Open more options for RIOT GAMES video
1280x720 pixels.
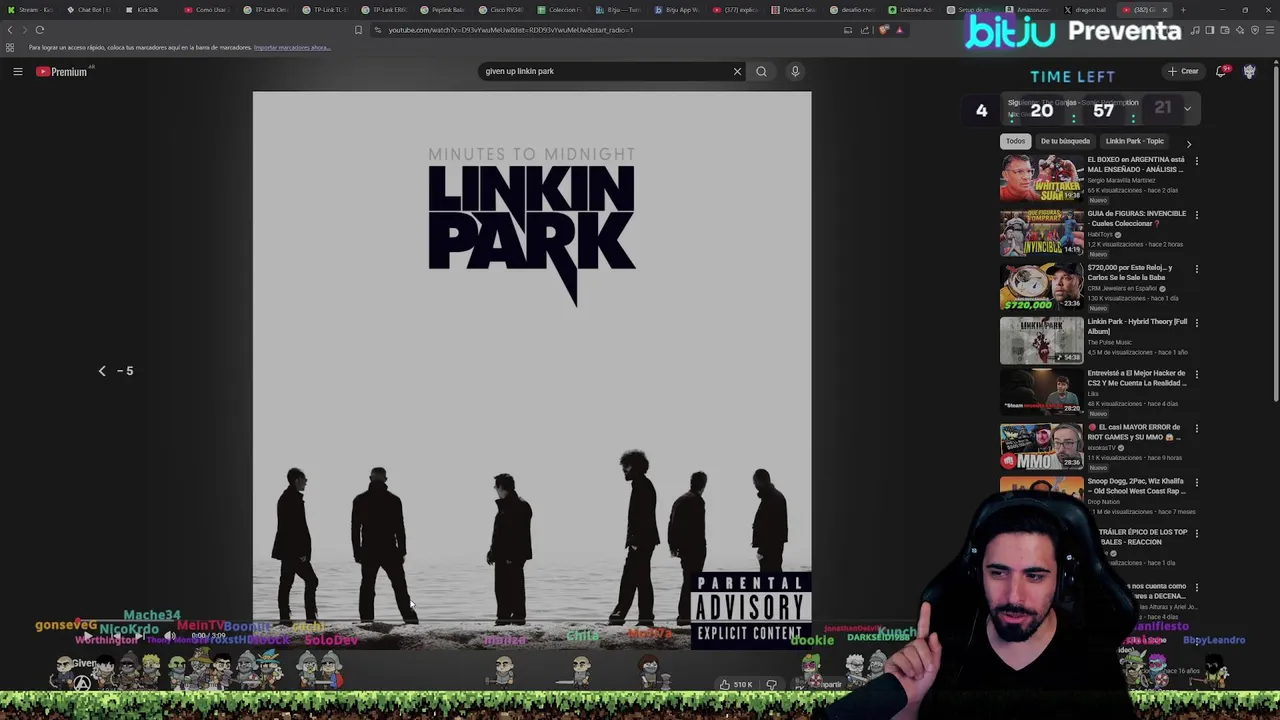click(1196, 428)
